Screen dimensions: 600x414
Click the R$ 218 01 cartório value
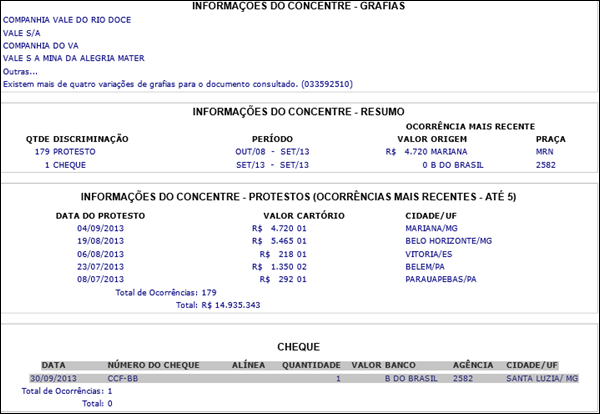(283, 254)
